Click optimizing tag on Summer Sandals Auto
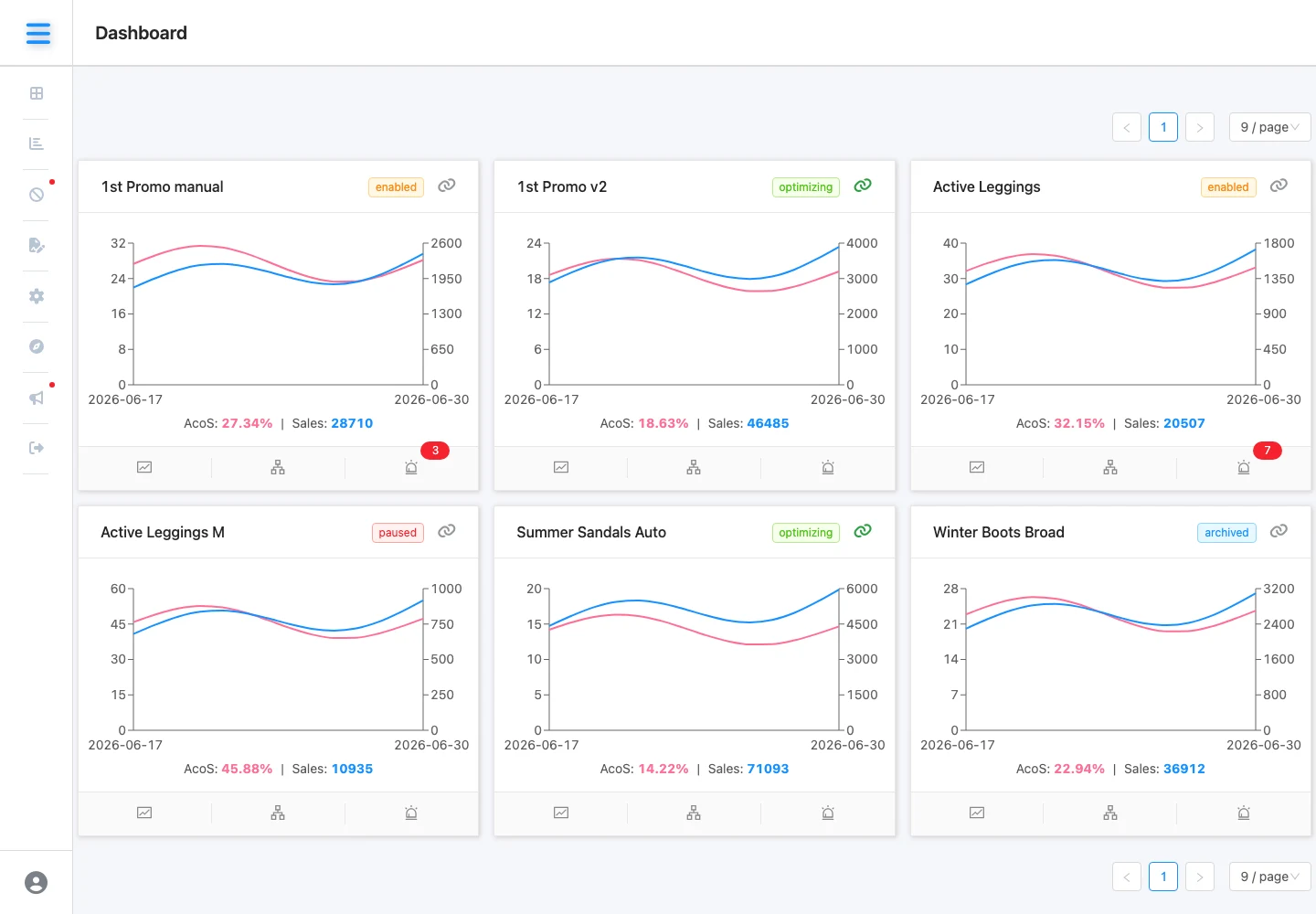The width and height of the screenshot is (1316, 914). pos(806,533)
